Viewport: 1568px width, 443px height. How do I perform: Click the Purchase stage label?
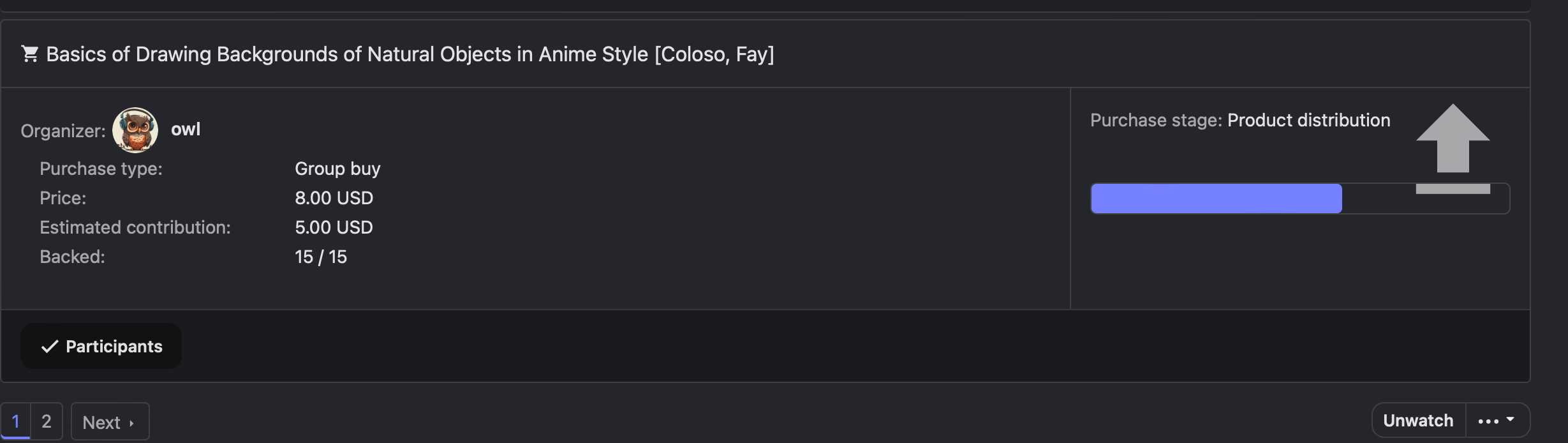tap(1155, 121)
